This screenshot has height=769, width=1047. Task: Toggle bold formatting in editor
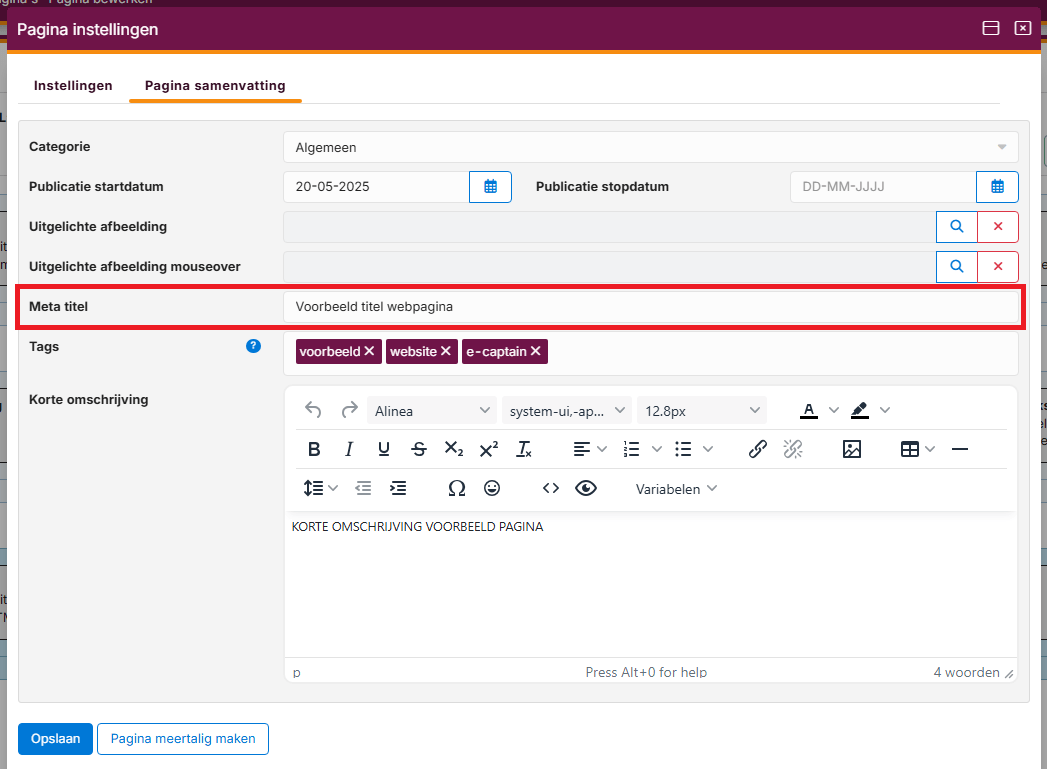[314, 449]
